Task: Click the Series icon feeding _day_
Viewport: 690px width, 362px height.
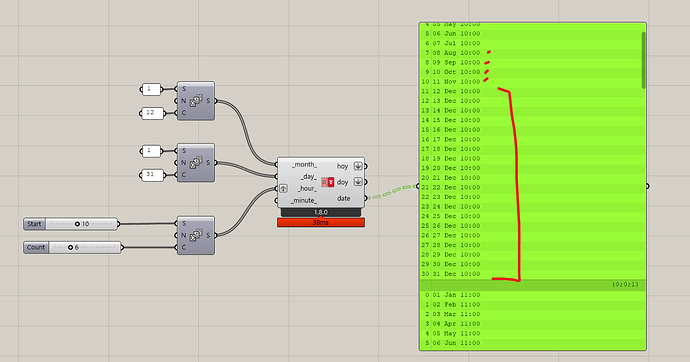Action: (x=196, y=163)
